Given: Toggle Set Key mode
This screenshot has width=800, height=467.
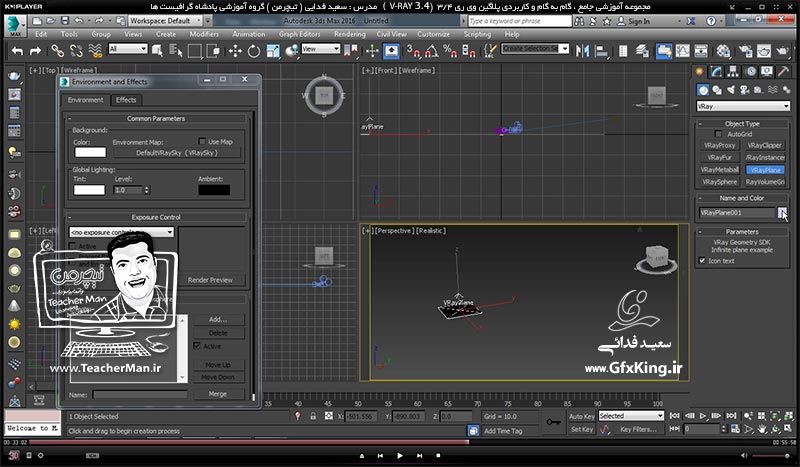Looking at the screenshot, I should coord(581,429).
